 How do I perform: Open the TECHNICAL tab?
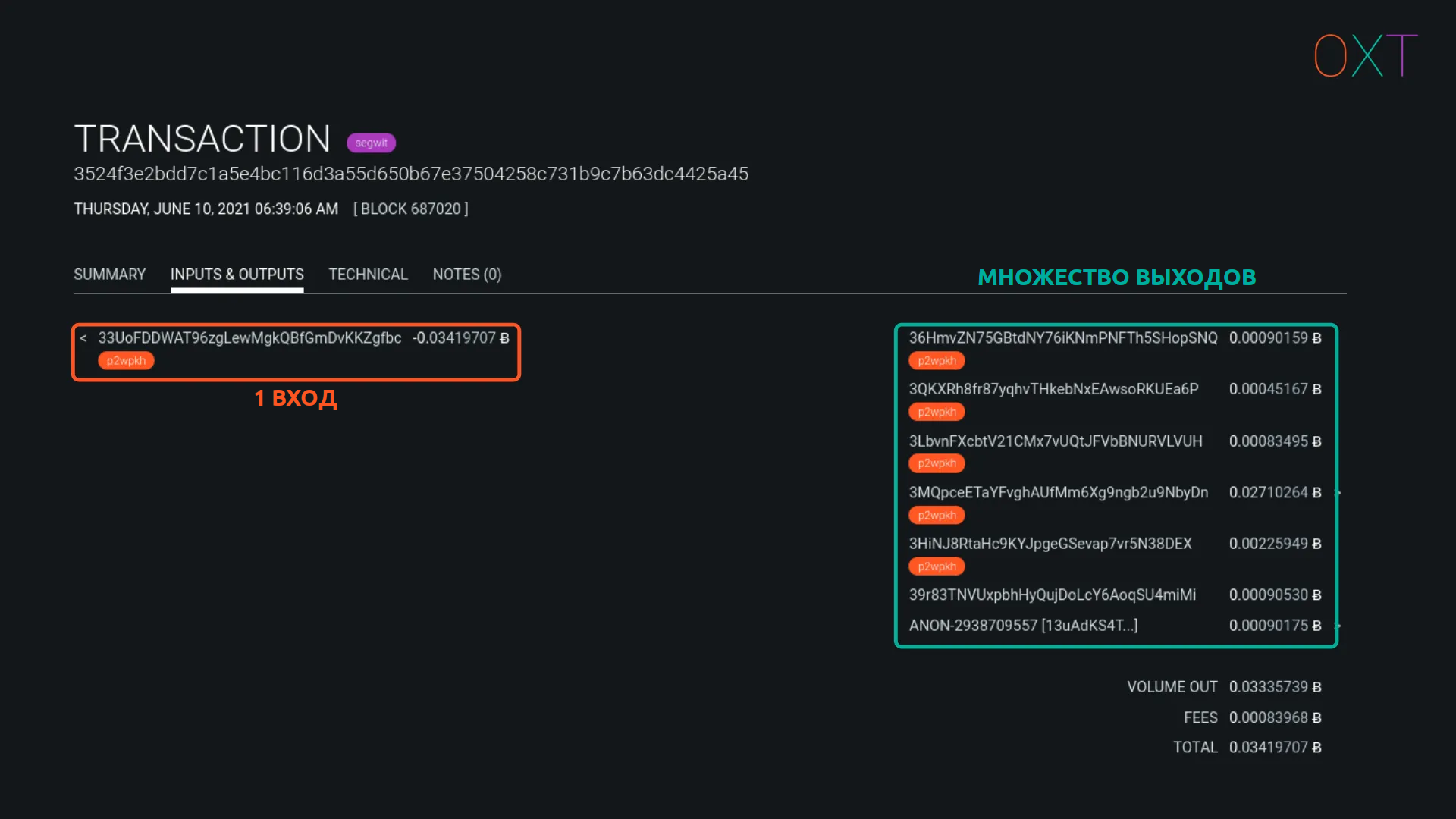(368, 275)
